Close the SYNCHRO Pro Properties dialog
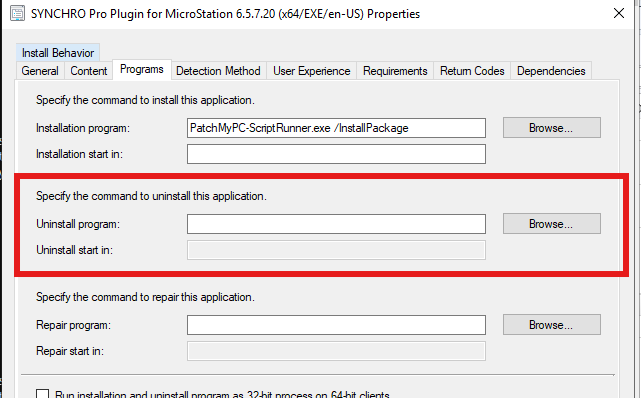Screen dimensions: 641x398 click(x=619, y=13)
